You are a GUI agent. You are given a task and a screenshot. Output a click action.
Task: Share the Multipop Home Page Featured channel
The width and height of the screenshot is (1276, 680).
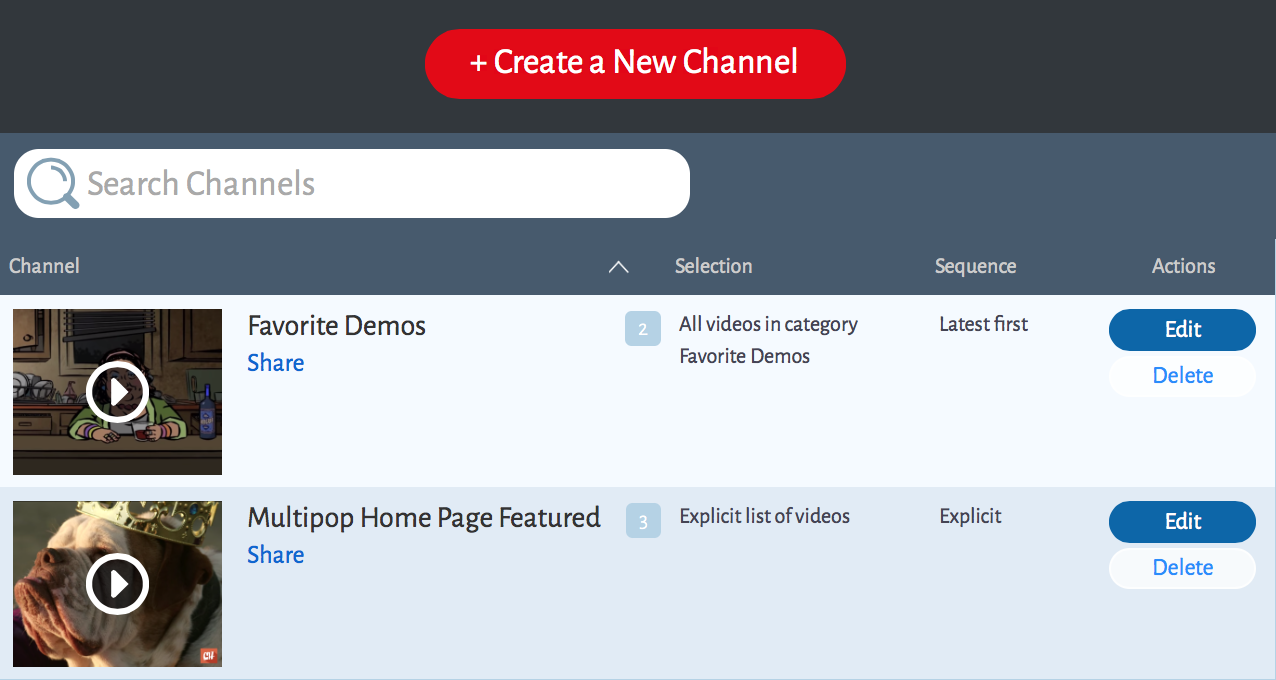pyautogui.click(x=275, y=554)
